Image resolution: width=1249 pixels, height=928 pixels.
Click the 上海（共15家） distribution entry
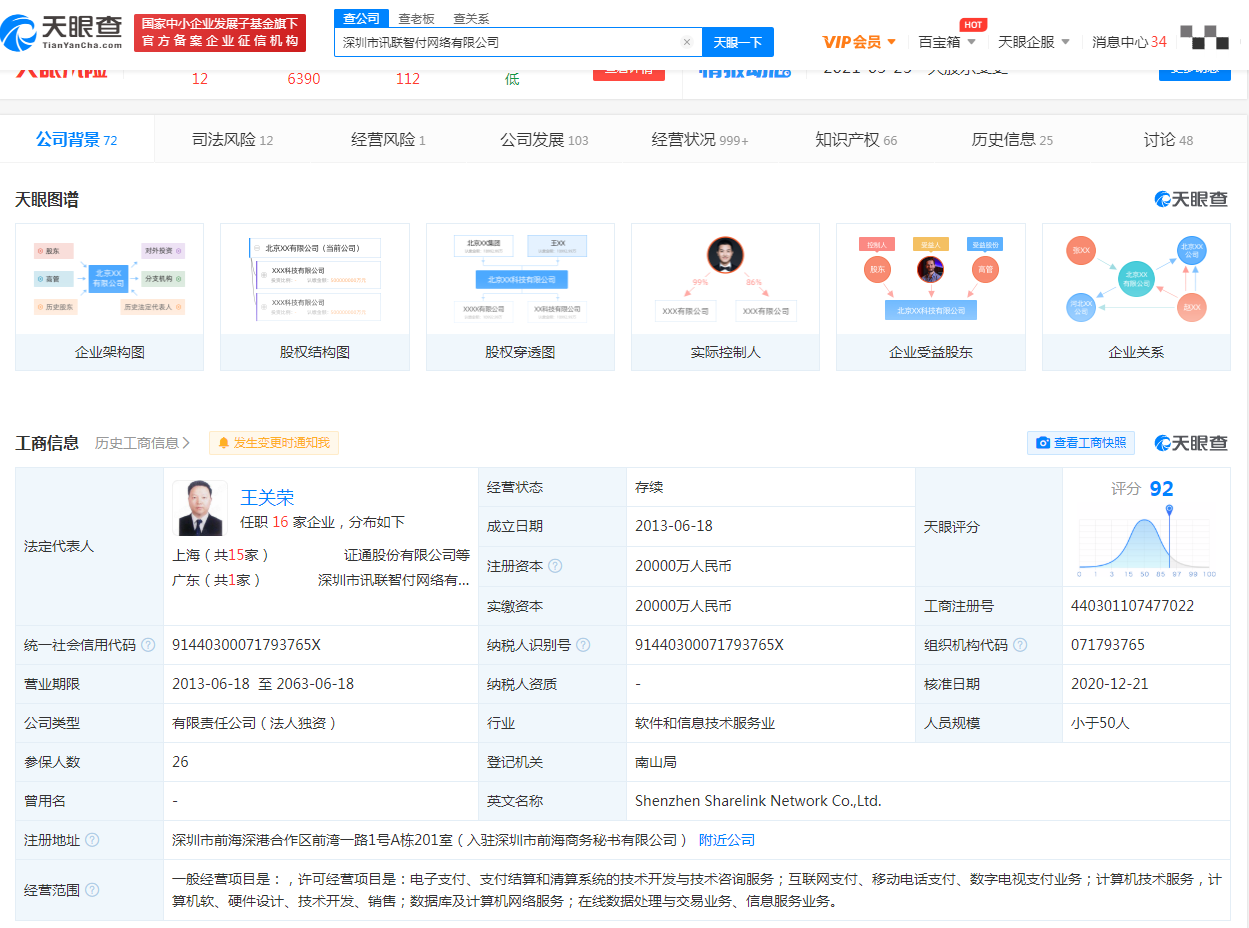click(x=221, y=554)
